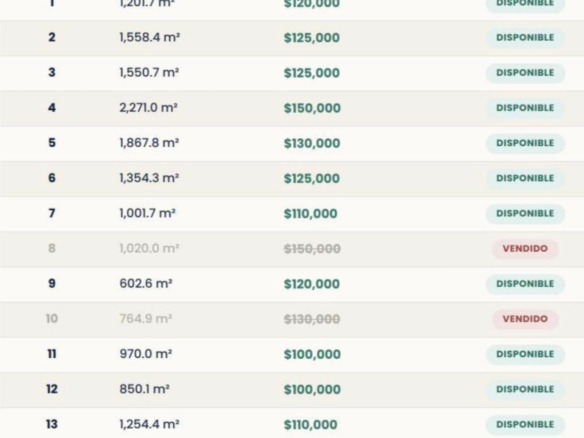Image resolution: width=584 pixels, height=438 pixels.
Task: Click lot number 11 in the table
Action: pyautogui.click(x=52, y=354)
